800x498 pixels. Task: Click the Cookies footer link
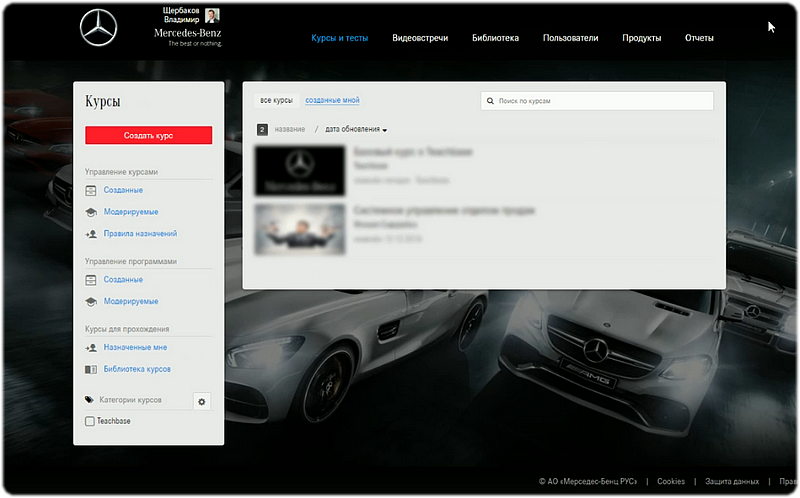click(671, 482)
